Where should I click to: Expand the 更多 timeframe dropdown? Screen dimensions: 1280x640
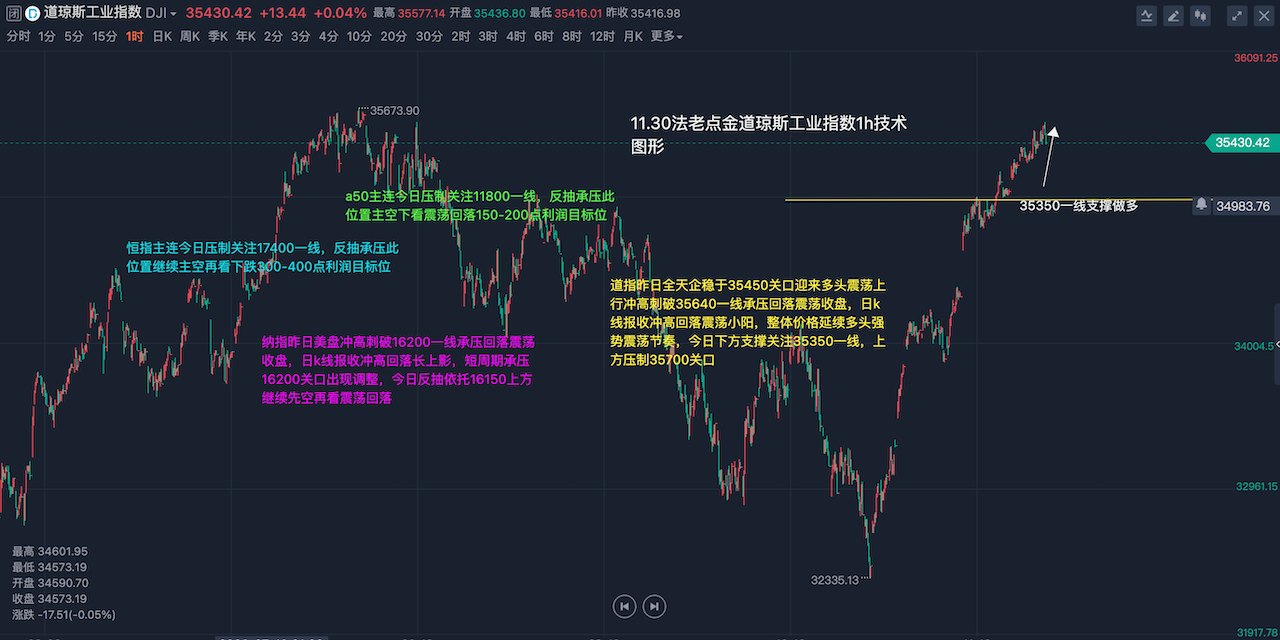666,36
